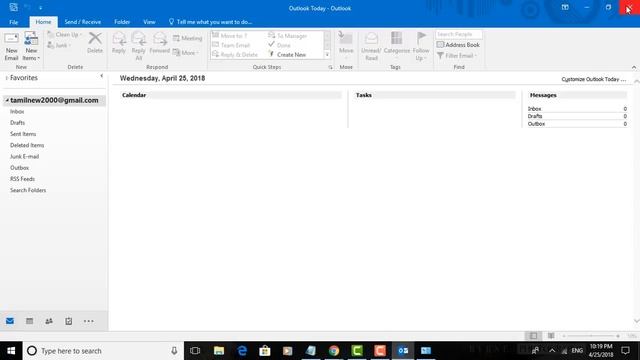This screenshot has width=640, height=360.
Task: Open the Junk dropdown
Action: point(60,45)
